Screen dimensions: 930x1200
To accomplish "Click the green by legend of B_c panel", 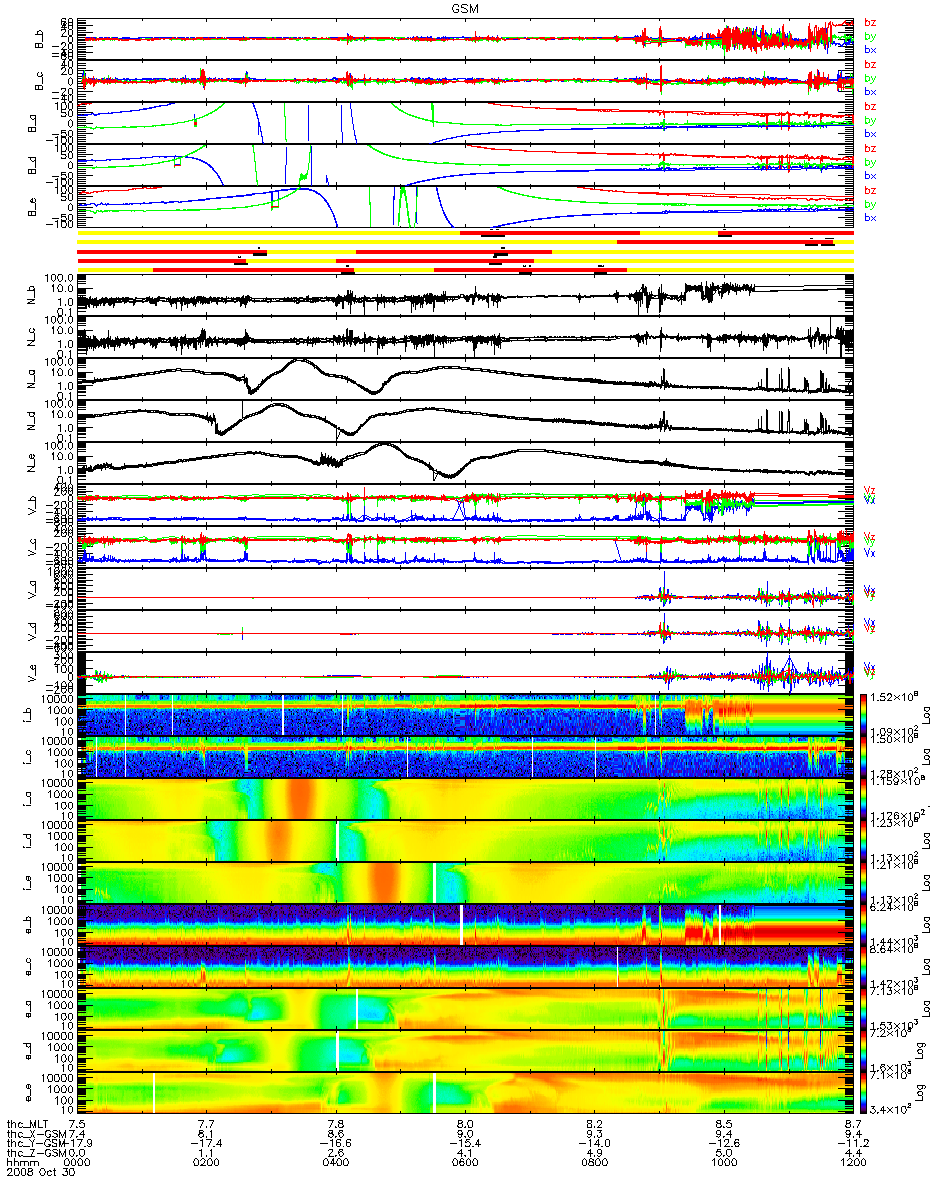I will (870, 77).
